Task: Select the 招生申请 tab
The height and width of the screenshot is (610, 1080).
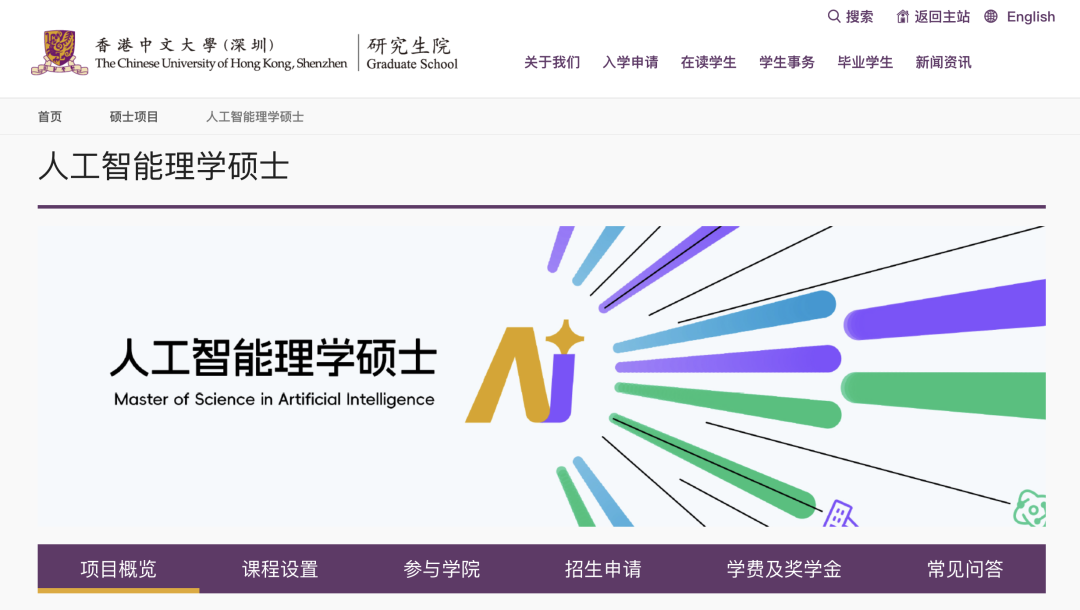Action: click(603, 569)
